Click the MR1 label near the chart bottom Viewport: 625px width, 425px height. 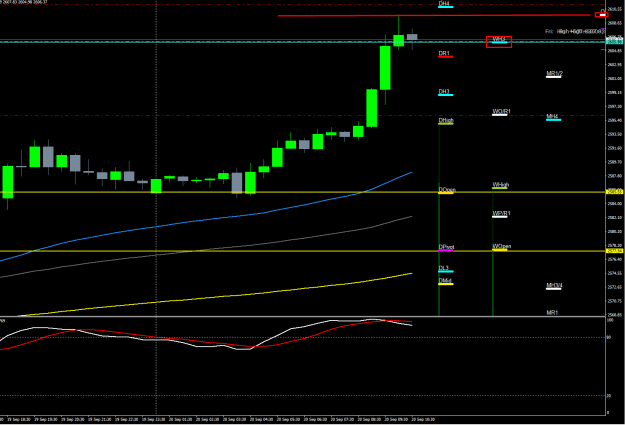point(552,313)
